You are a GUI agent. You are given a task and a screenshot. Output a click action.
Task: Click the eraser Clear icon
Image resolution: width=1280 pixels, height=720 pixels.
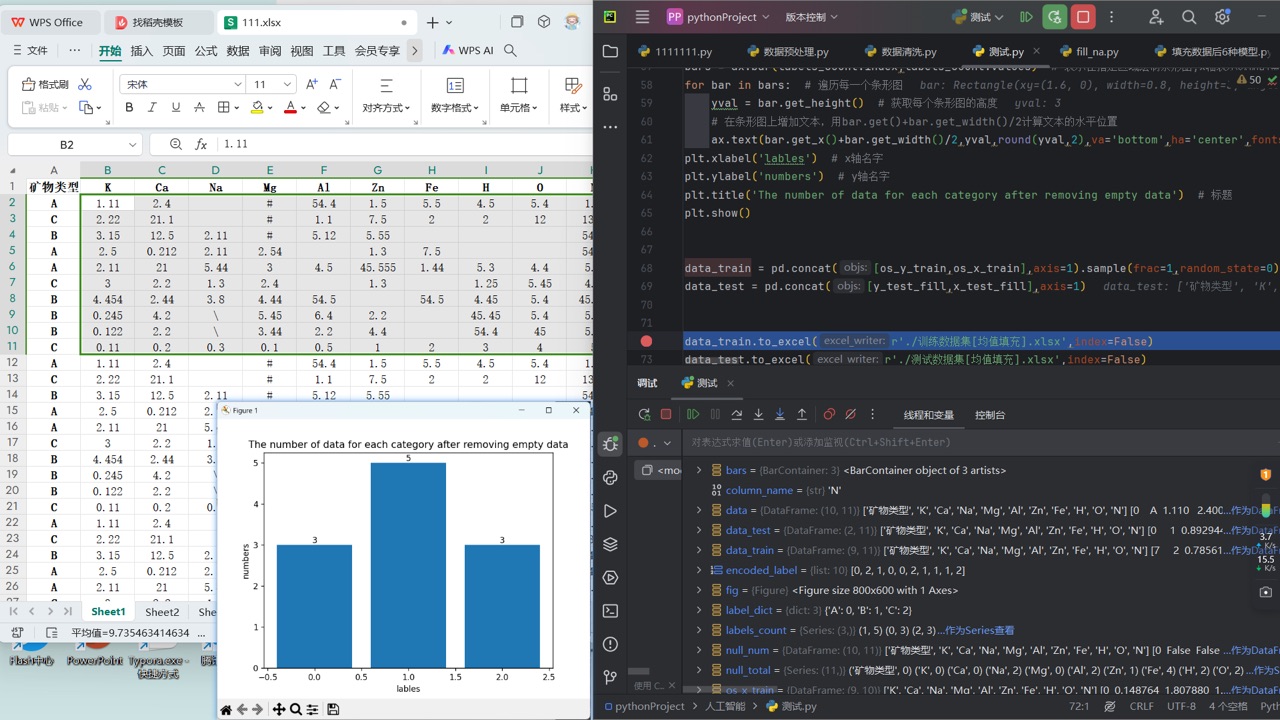(x=324, y=108)
